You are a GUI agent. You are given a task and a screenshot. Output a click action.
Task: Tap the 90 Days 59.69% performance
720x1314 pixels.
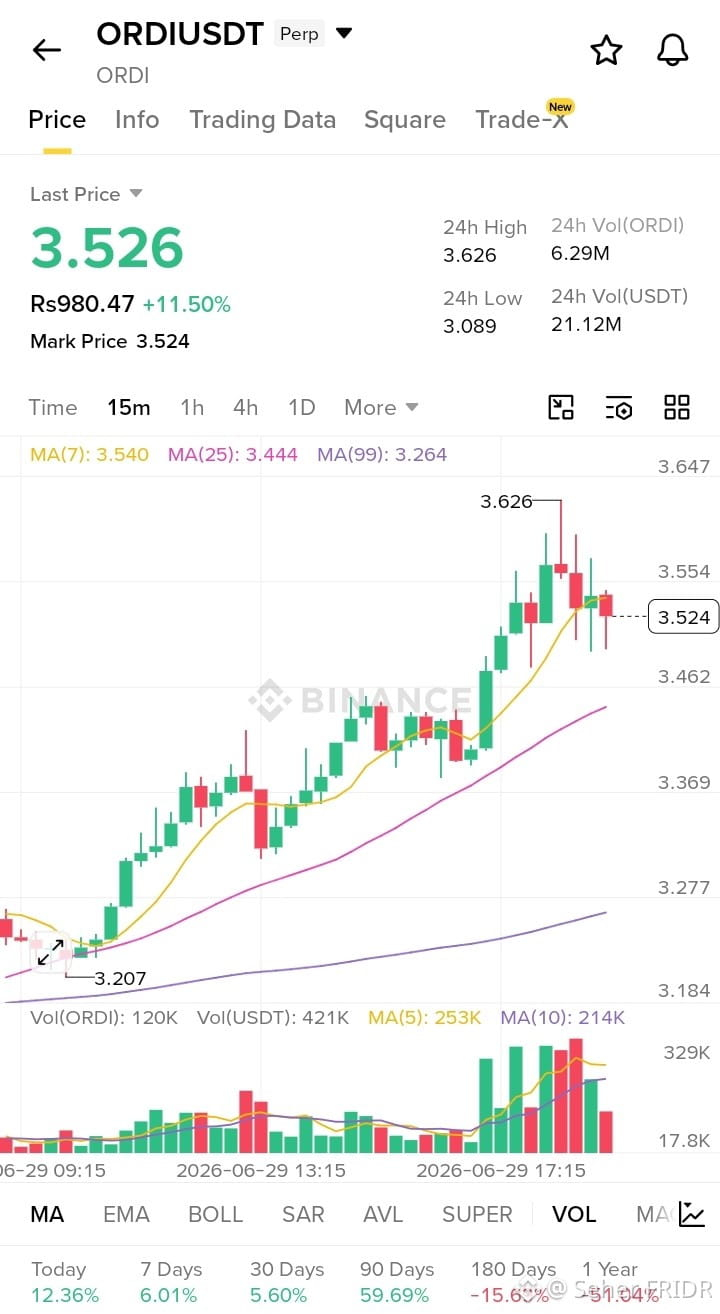coord(397,1282)
